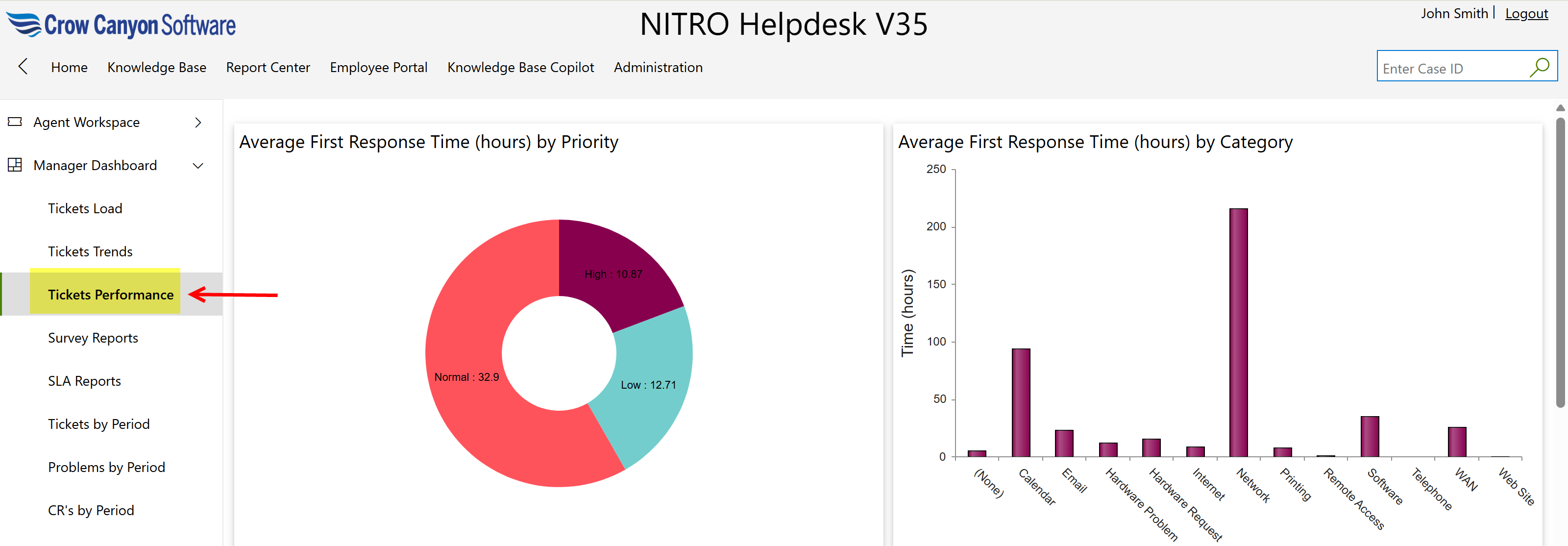1568x546 pixels.
Task: Click the Manager Dashboard grid icon
Action: [15, 165]
